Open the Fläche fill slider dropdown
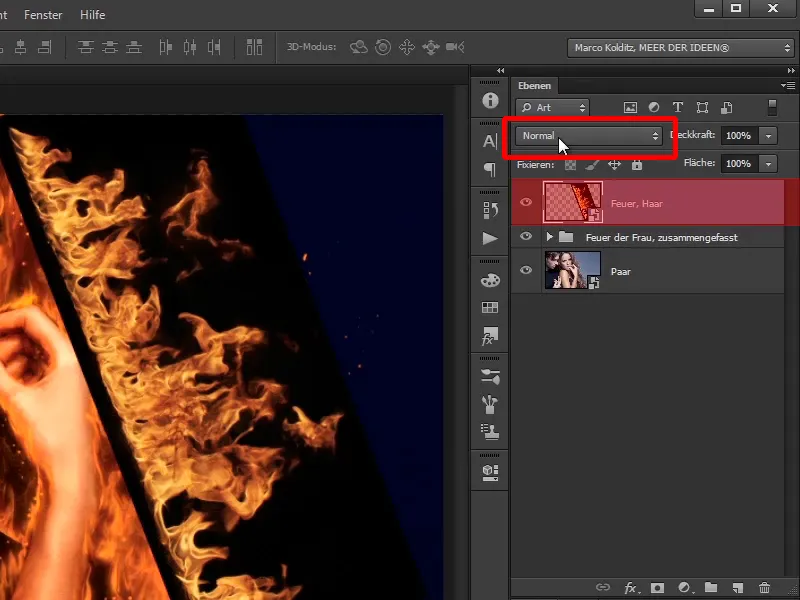 tap(768, 164)
